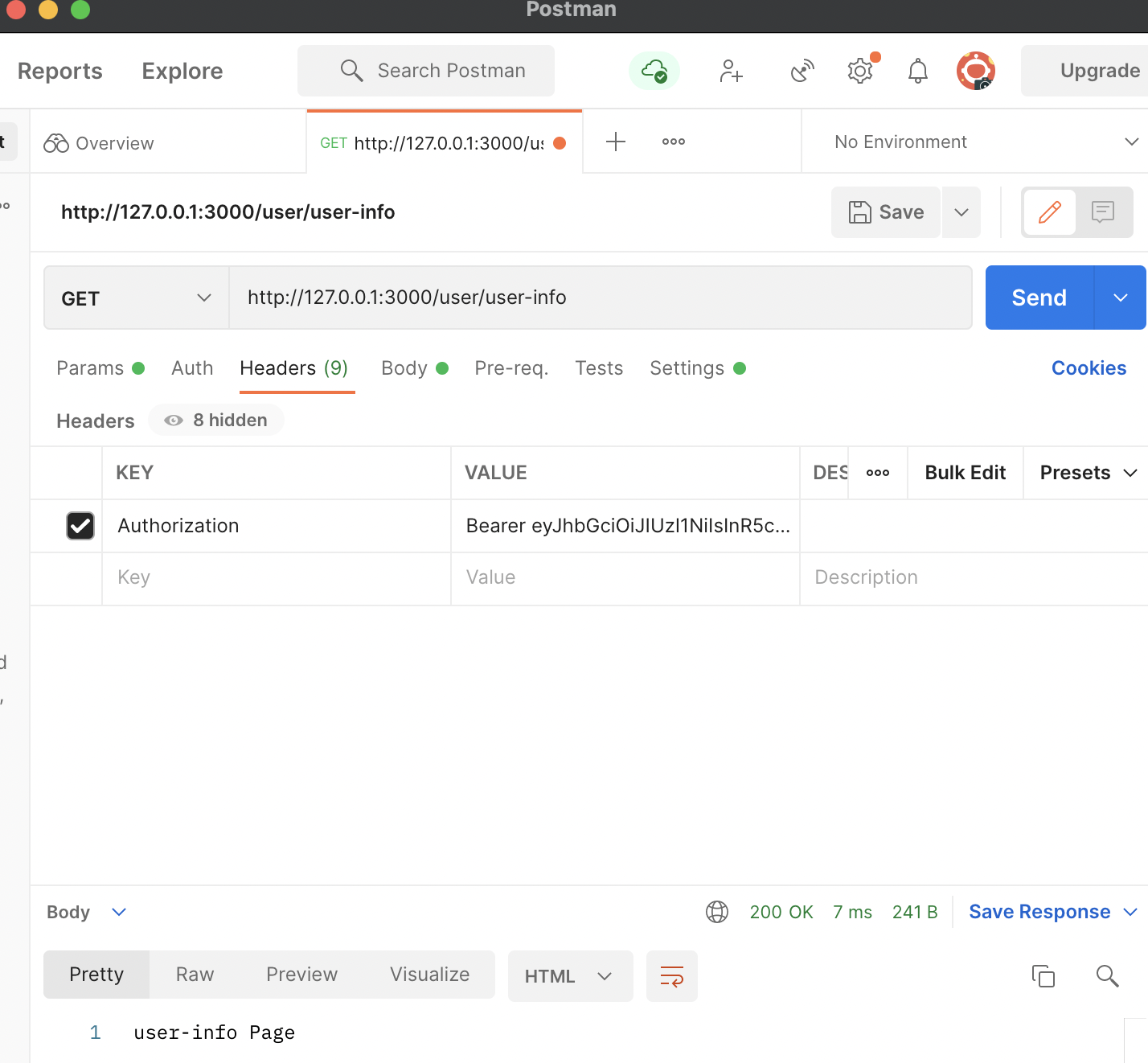
Task: Open the settings gear icon
Action: click(860, 71)
